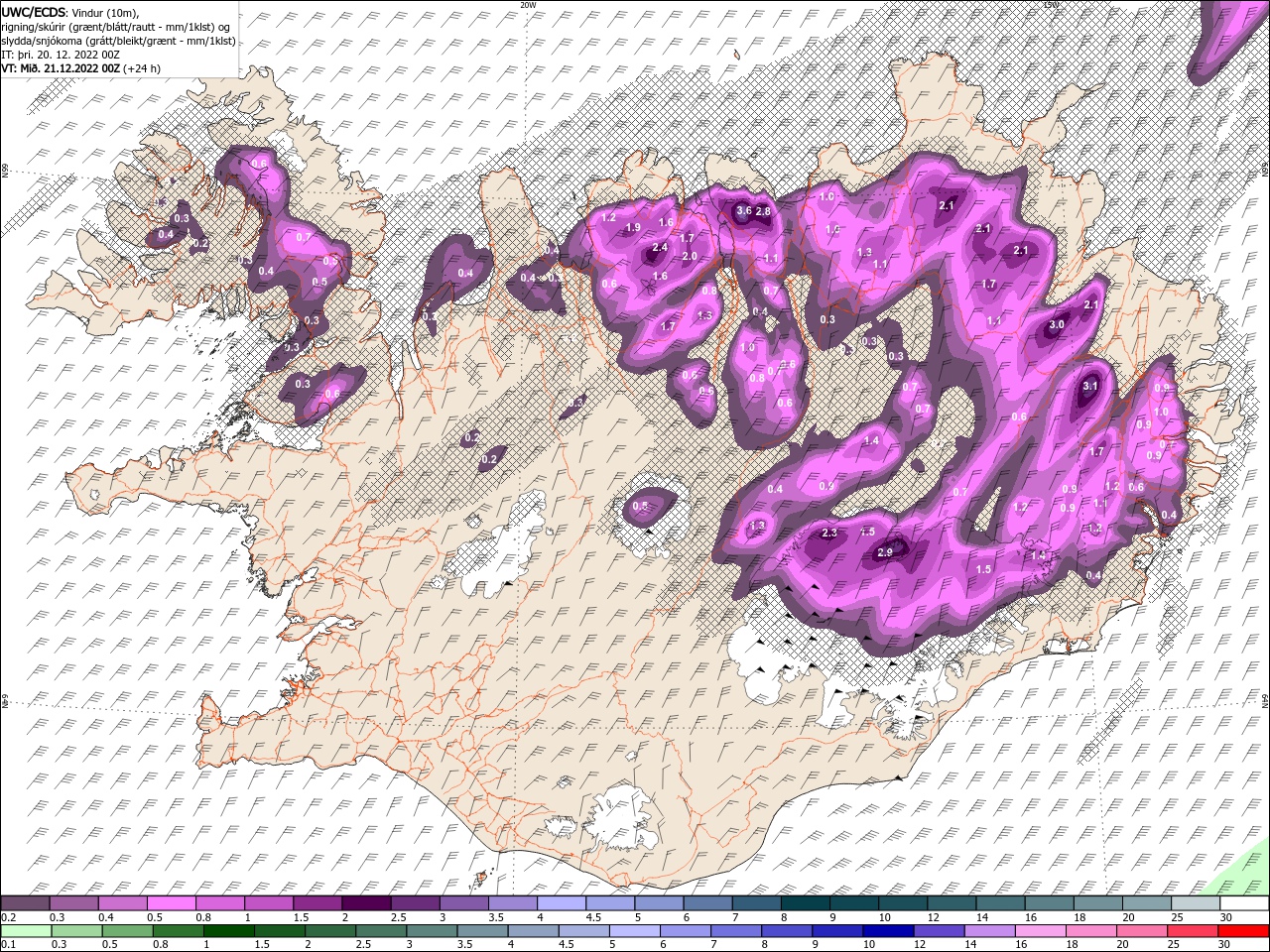Click the '20W' longitude label at top
This screenshot has height=952, width=1270.
528,5
